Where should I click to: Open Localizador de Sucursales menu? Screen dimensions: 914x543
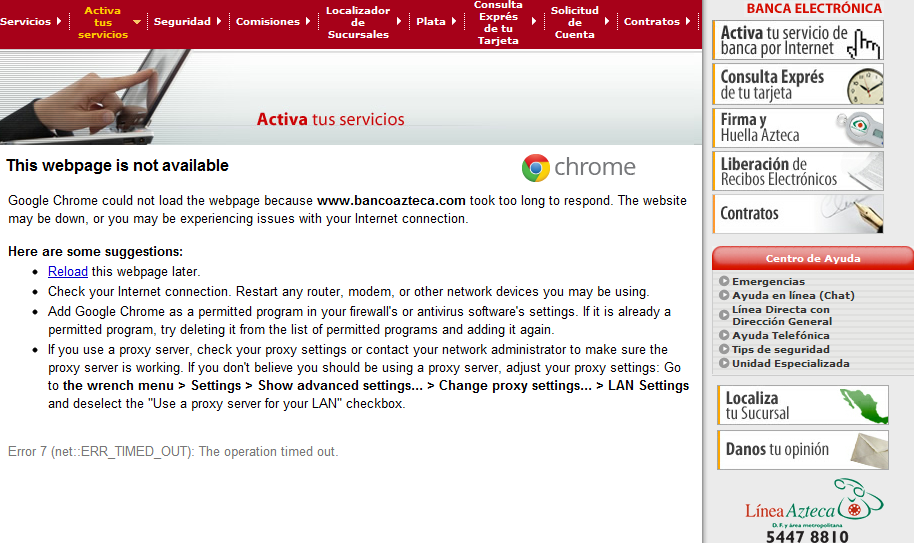click(357, 22)
